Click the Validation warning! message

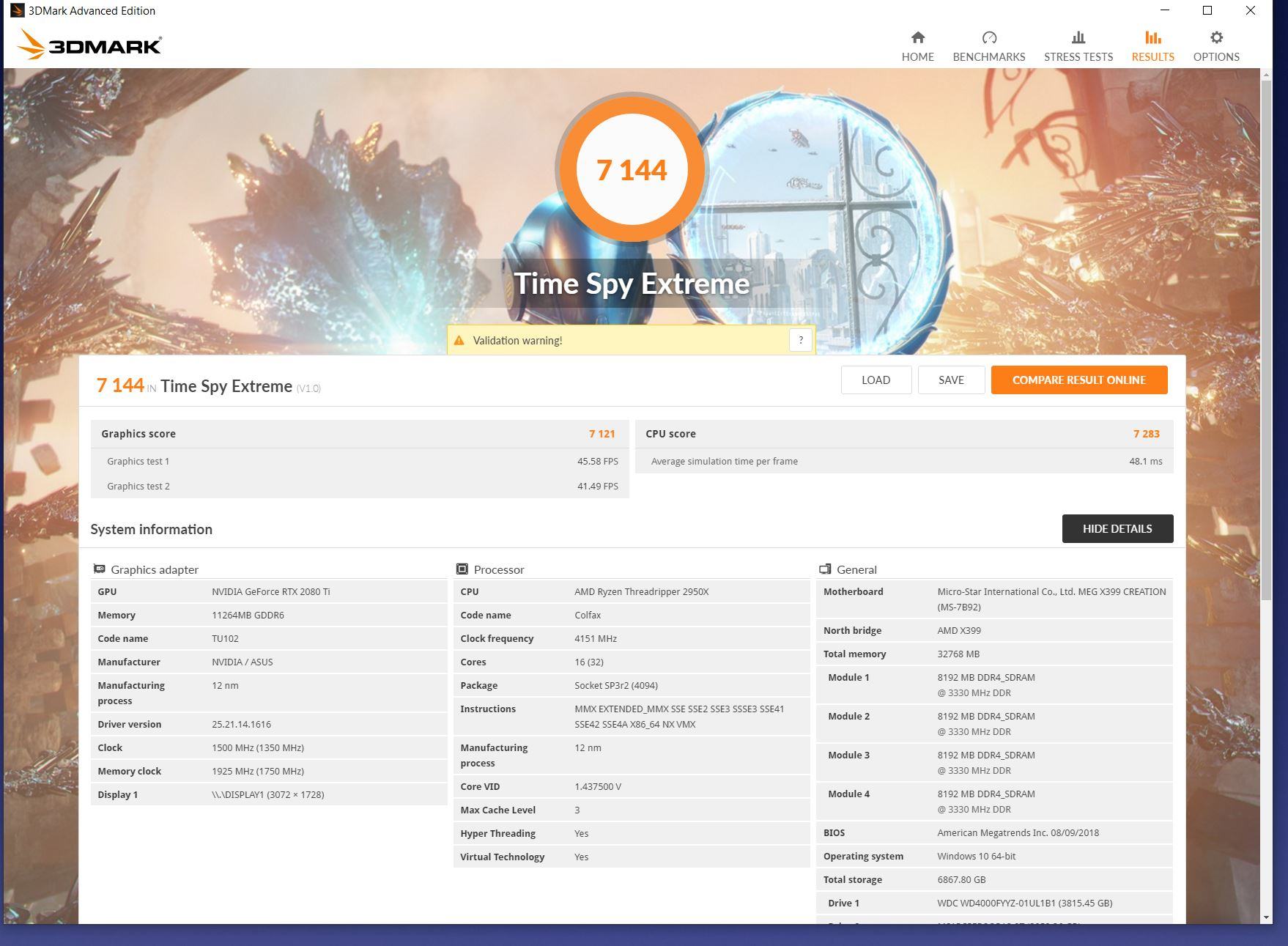[517, 340]
